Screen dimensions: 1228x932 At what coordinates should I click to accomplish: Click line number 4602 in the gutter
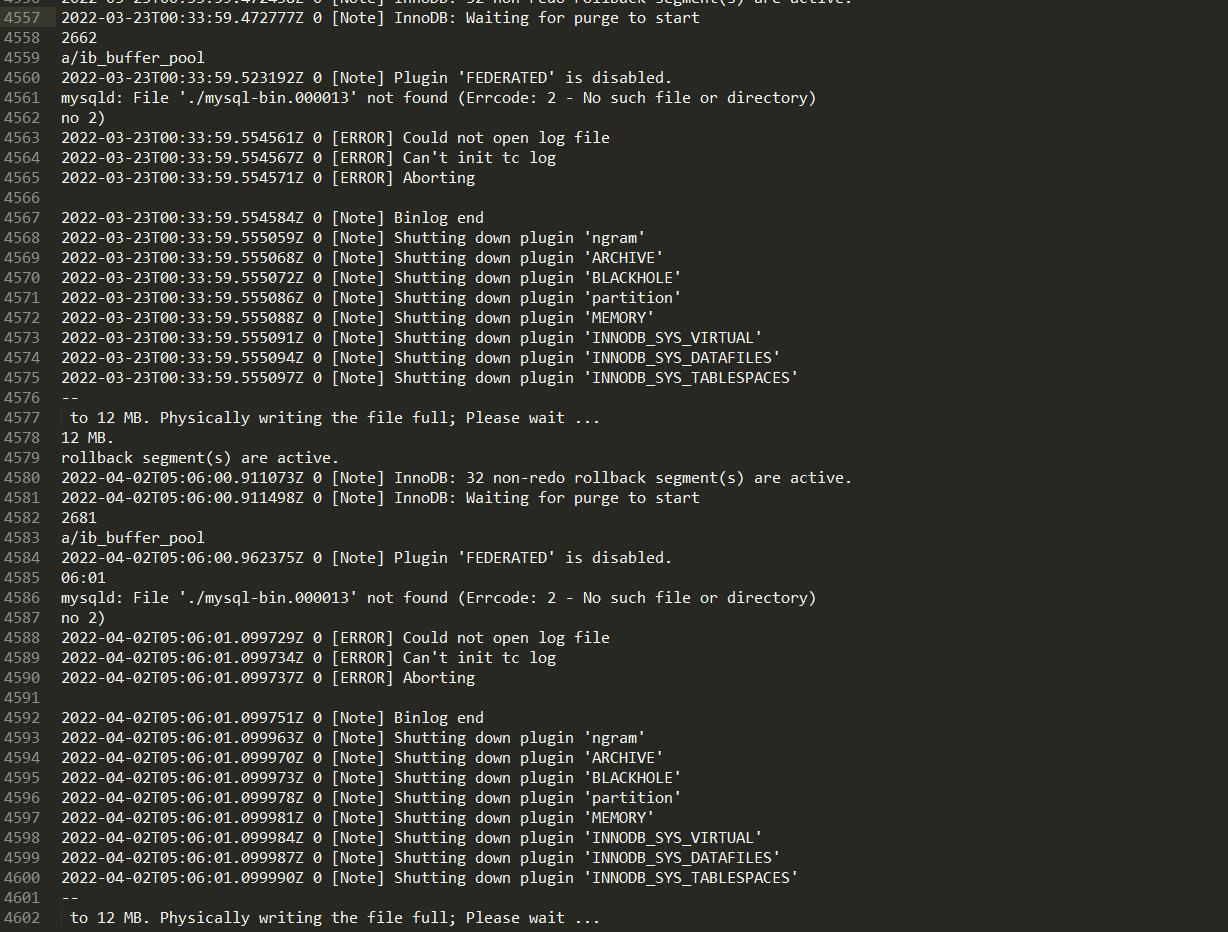[x=21, y=918]
